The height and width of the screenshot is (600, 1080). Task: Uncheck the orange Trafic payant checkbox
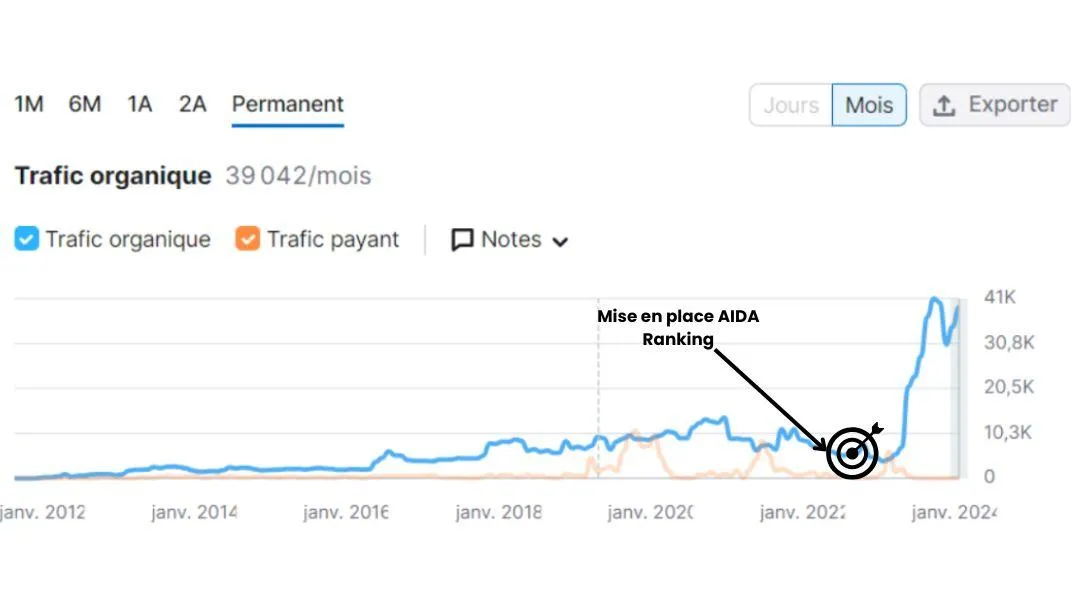coord(247,239)
